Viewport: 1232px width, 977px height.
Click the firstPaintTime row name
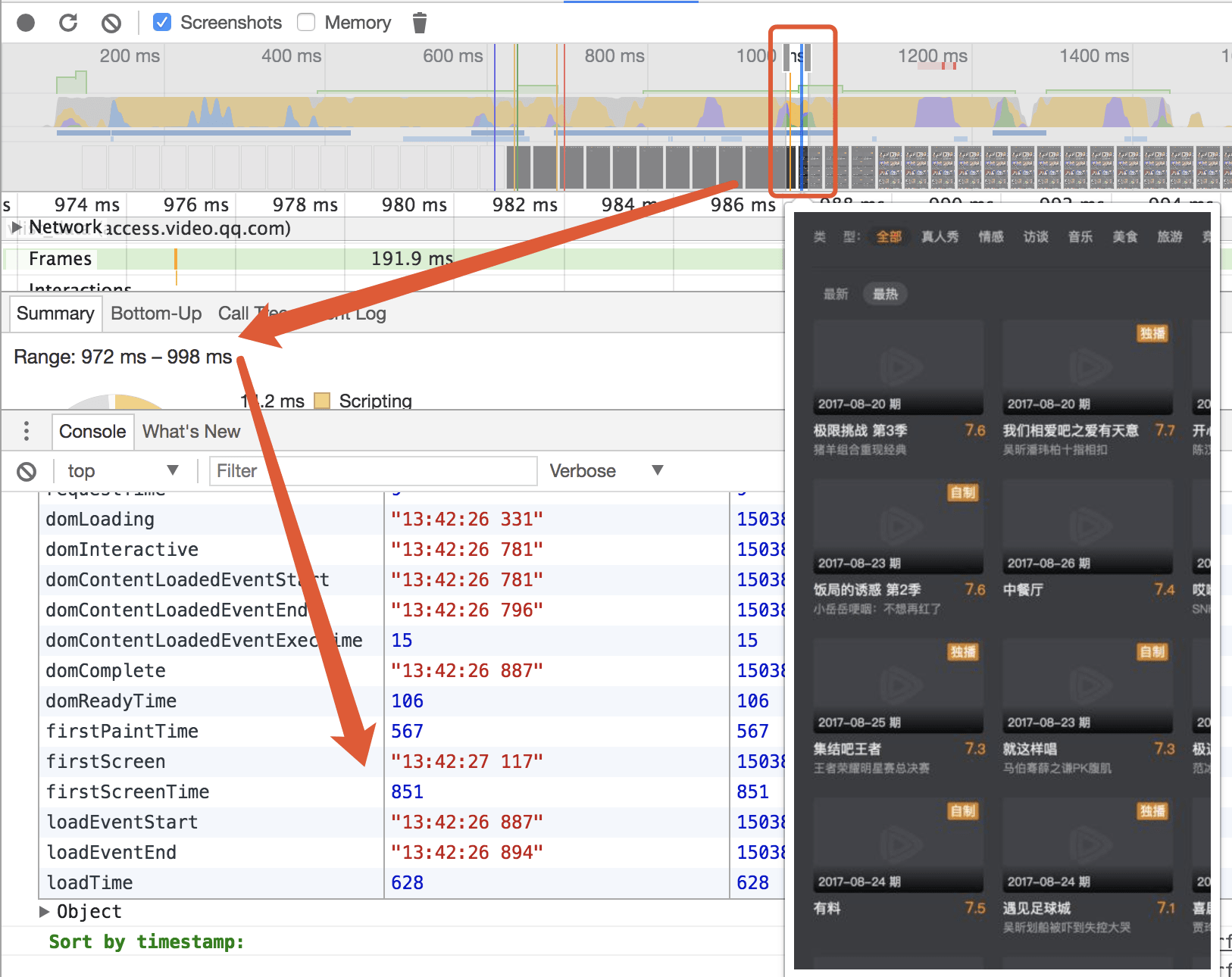[122, 732]
